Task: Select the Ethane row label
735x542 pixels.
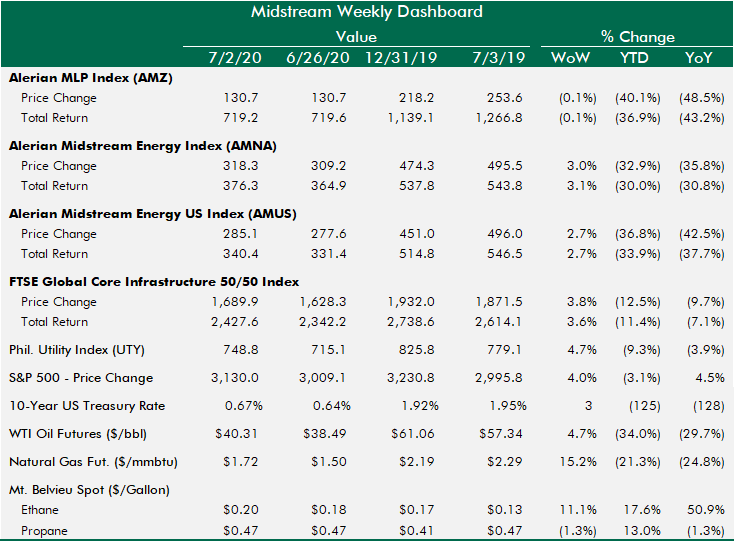Action: pyautogui.click(x=39, y=510)
